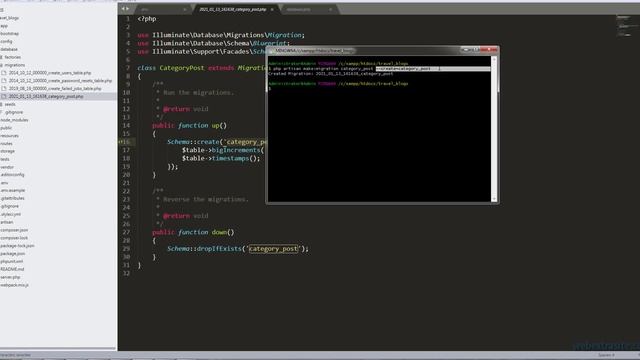Image resolution: width=640 pixels, height=360 pixels.
Task: Click the Spaces indentation setting in status bar
Action: (606, 355)
